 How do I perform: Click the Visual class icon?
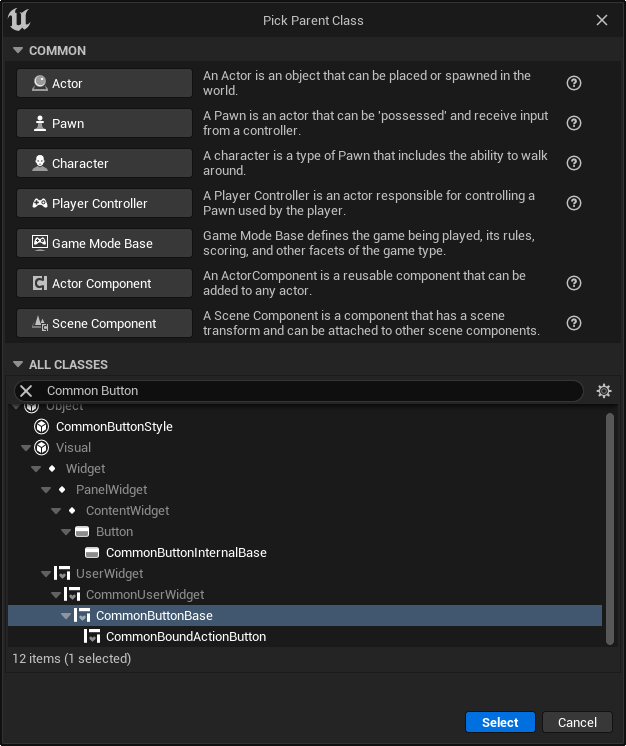click(x=41, y=448)
